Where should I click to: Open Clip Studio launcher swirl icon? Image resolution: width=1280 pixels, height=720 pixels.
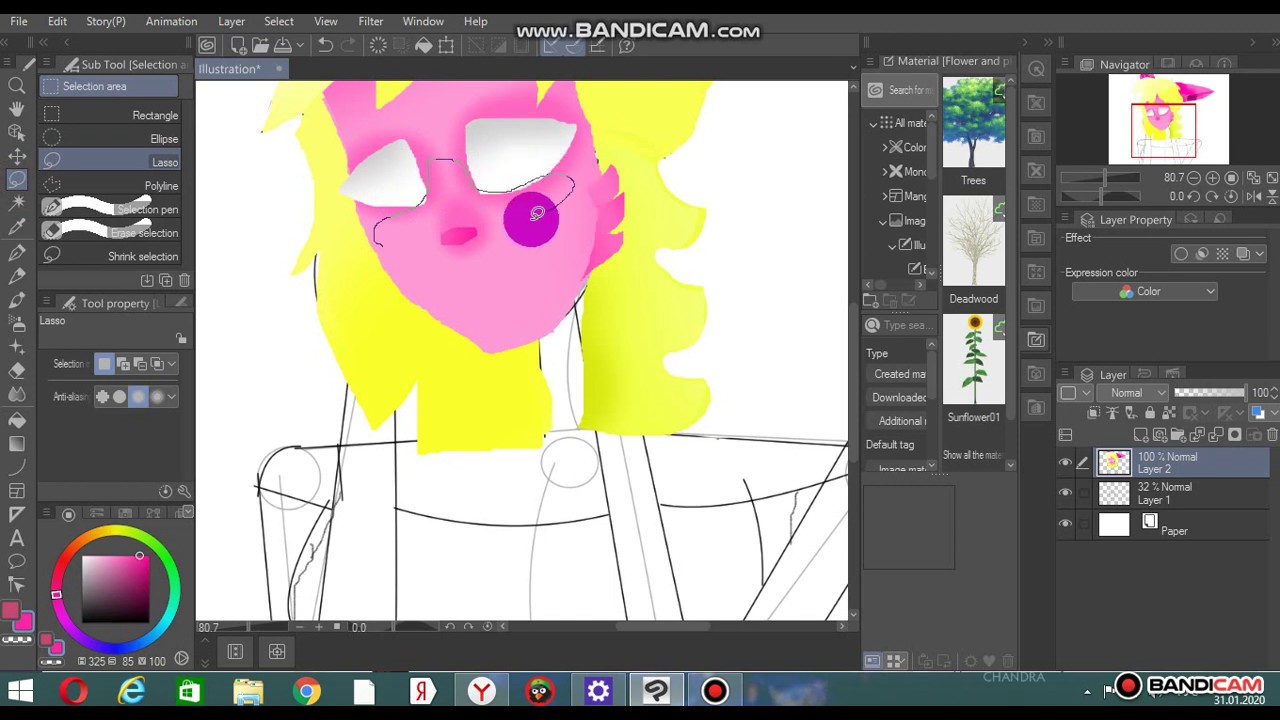click(207, 45)
